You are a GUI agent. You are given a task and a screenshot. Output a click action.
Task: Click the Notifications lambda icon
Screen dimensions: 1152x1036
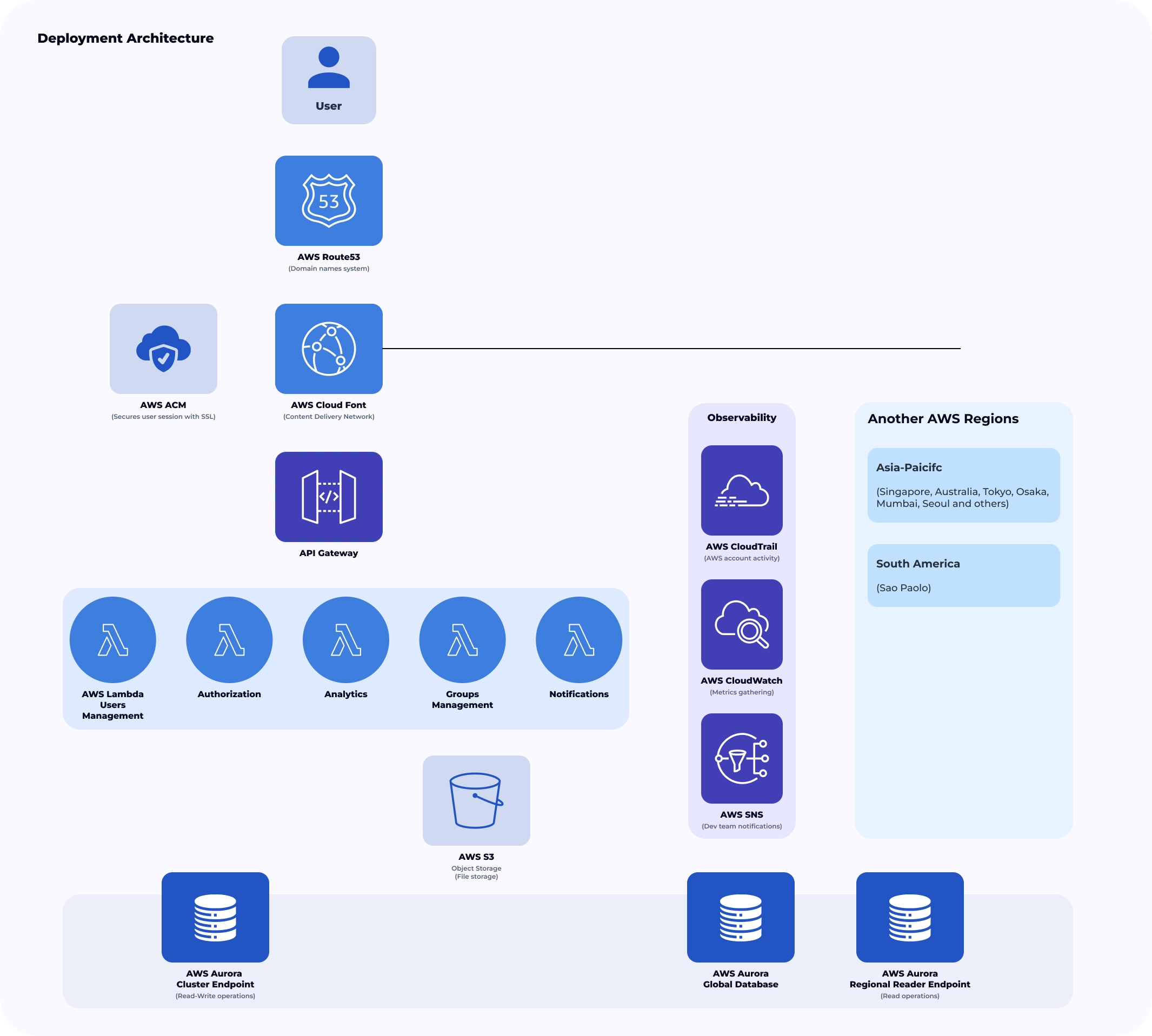click(x=579, y=640)
